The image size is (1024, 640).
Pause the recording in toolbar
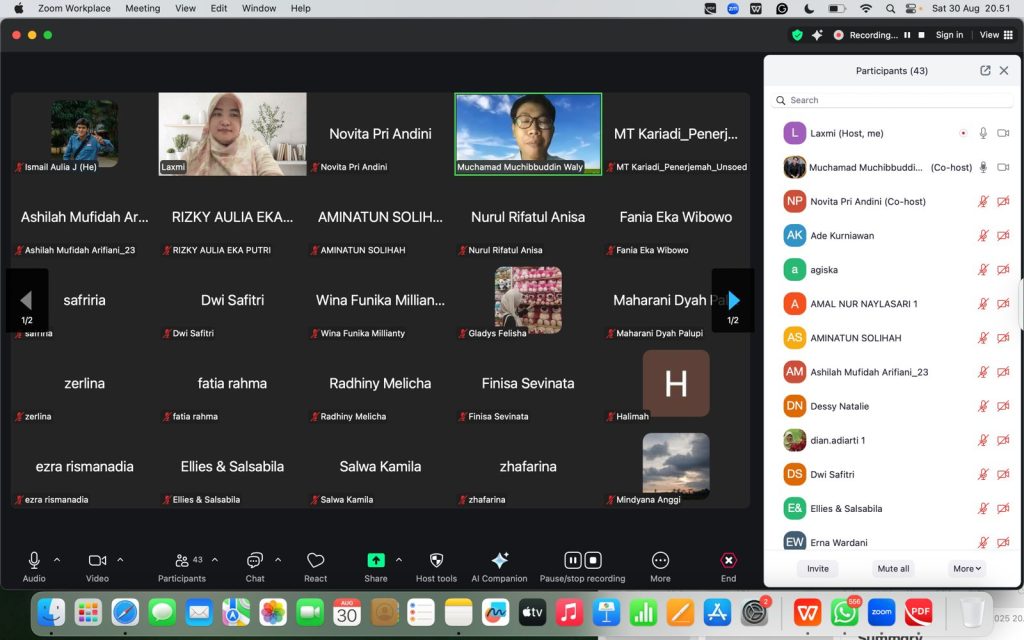(x=573, y=561)
